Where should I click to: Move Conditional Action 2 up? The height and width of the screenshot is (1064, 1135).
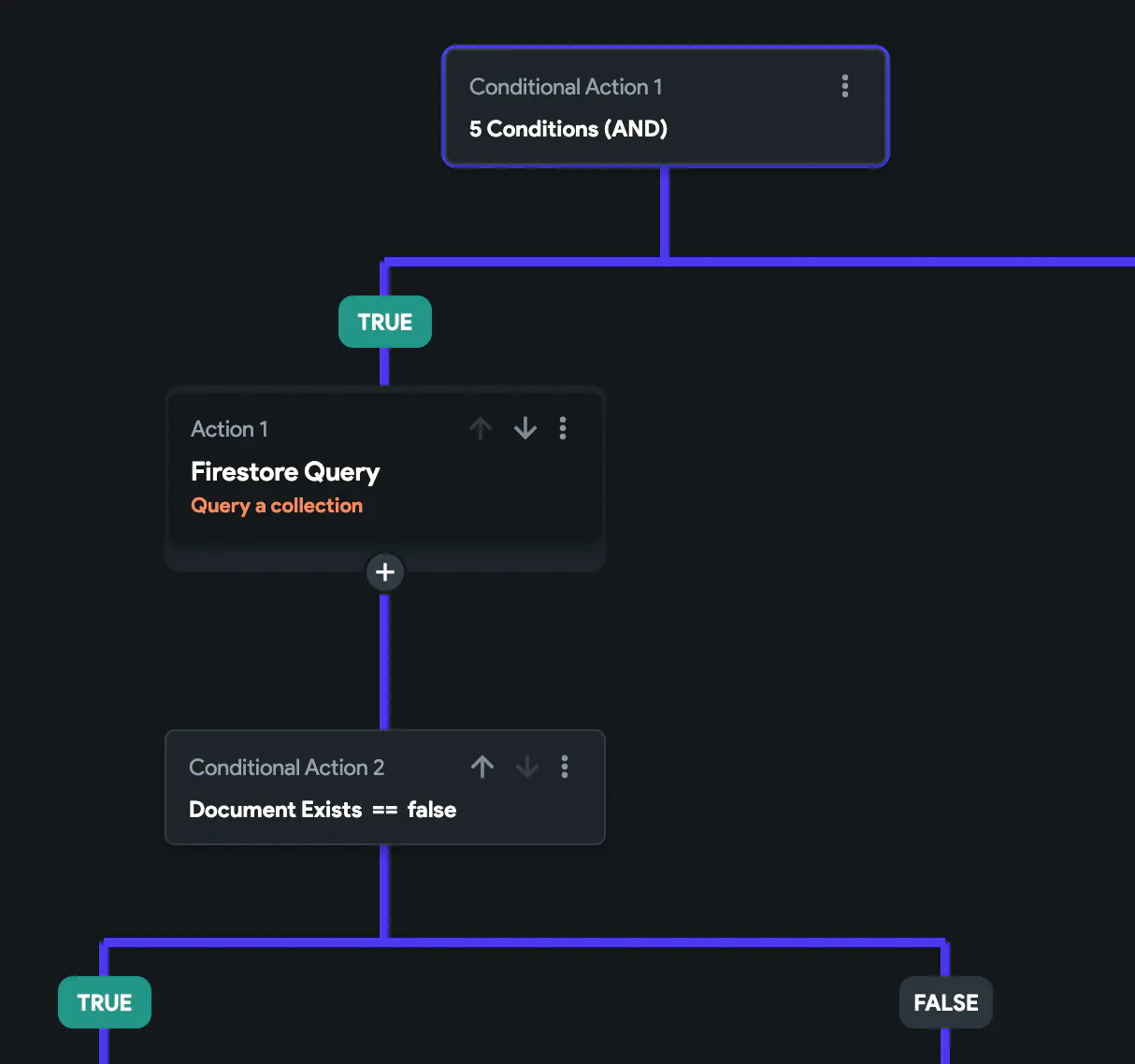click(482, 767)
